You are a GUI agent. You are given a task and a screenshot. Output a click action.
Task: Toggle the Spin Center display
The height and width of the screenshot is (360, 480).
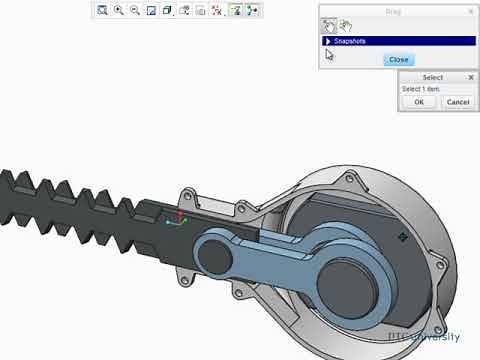tap(252, 10)
